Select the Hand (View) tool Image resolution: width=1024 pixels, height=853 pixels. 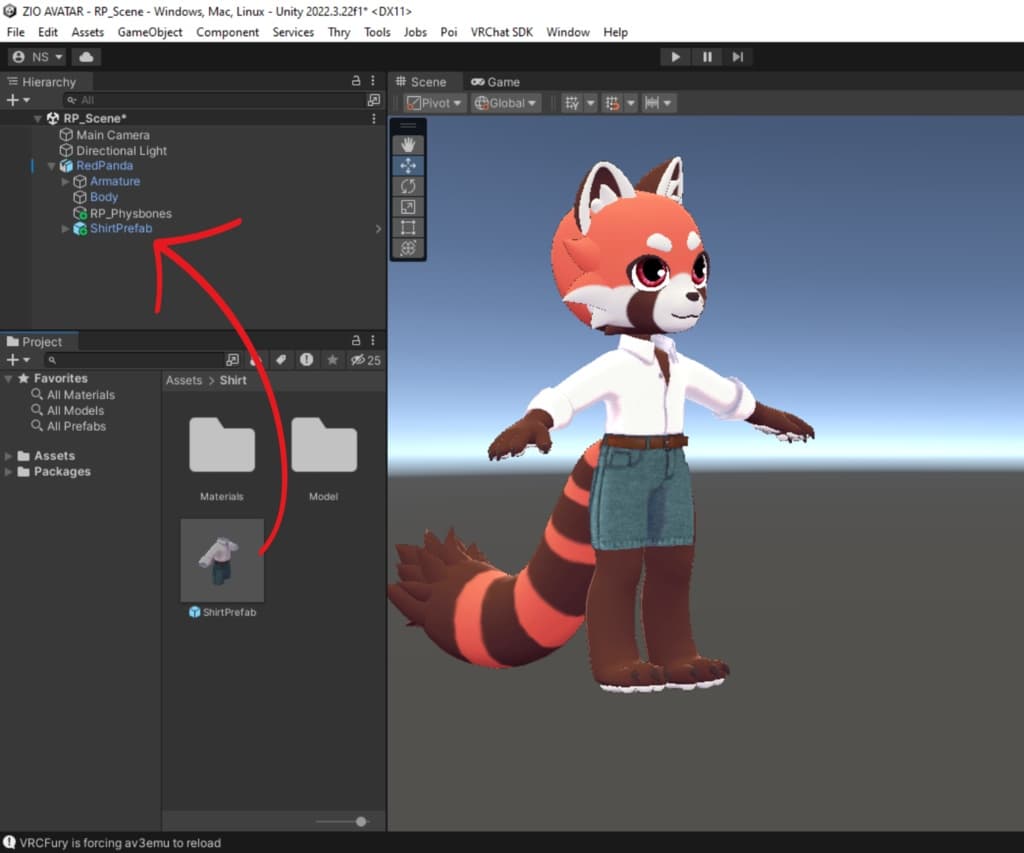408,146
